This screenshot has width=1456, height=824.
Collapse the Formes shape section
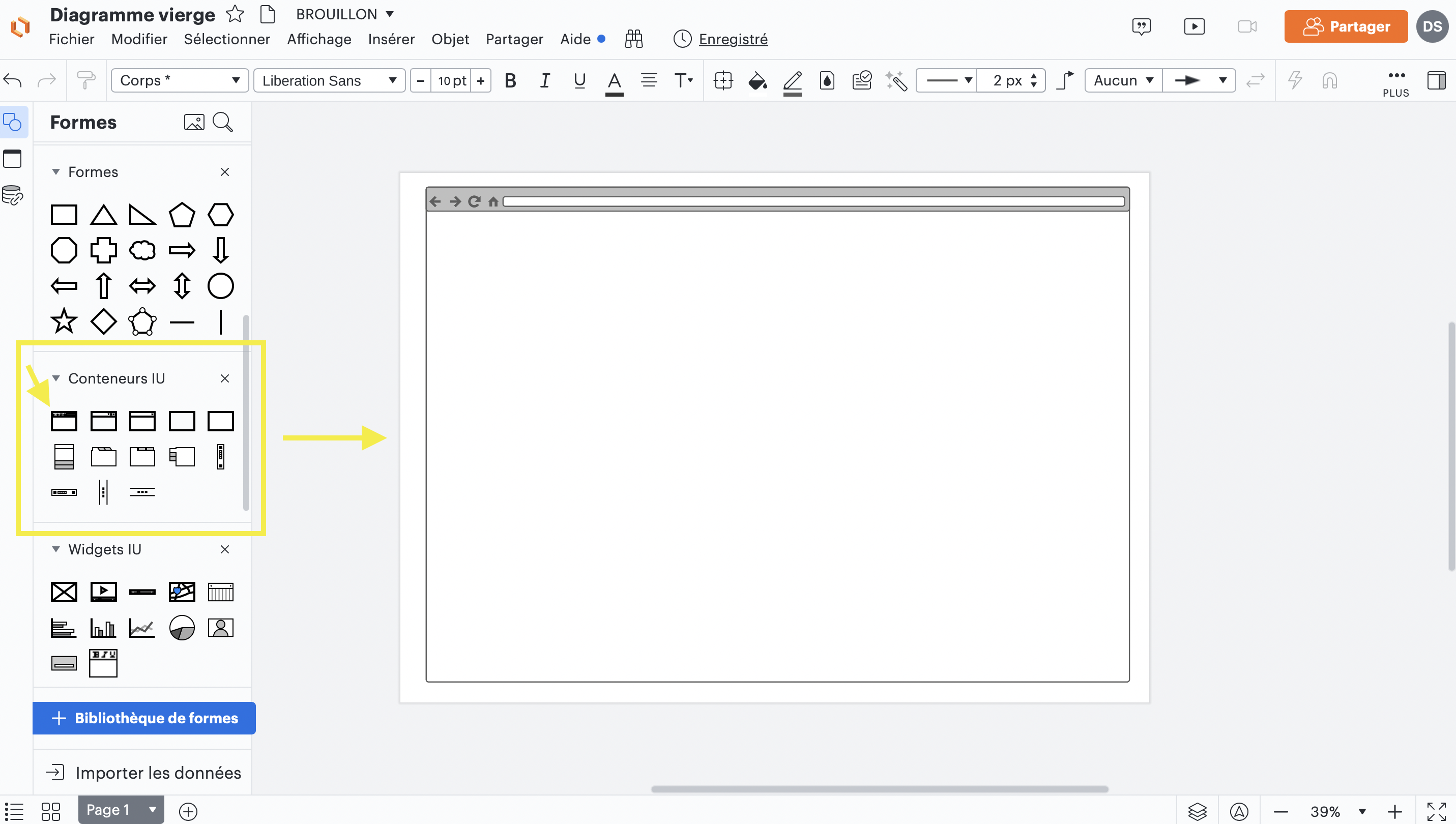coord(55,171)
